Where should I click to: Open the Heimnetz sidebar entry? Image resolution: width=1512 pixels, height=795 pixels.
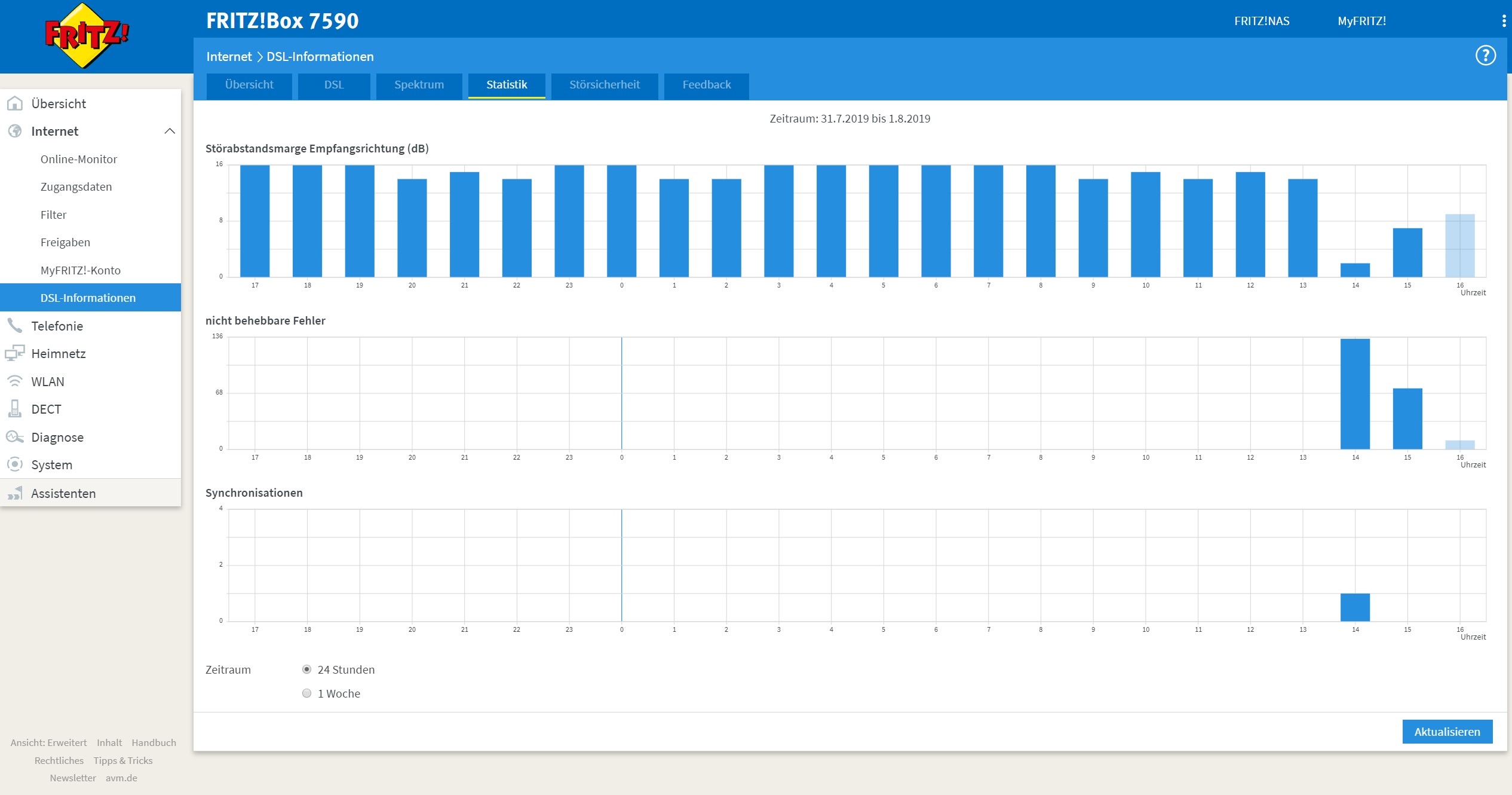pos(90,353)
